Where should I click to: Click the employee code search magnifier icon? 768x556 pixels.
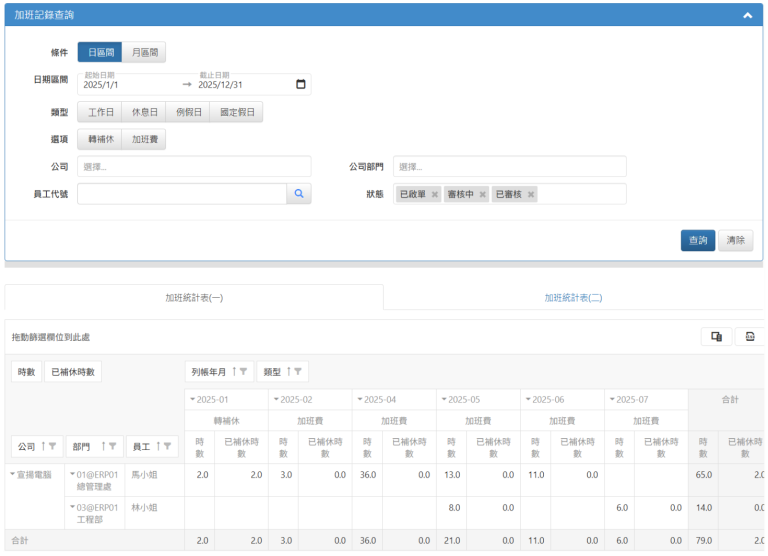(x=298, y=194)
